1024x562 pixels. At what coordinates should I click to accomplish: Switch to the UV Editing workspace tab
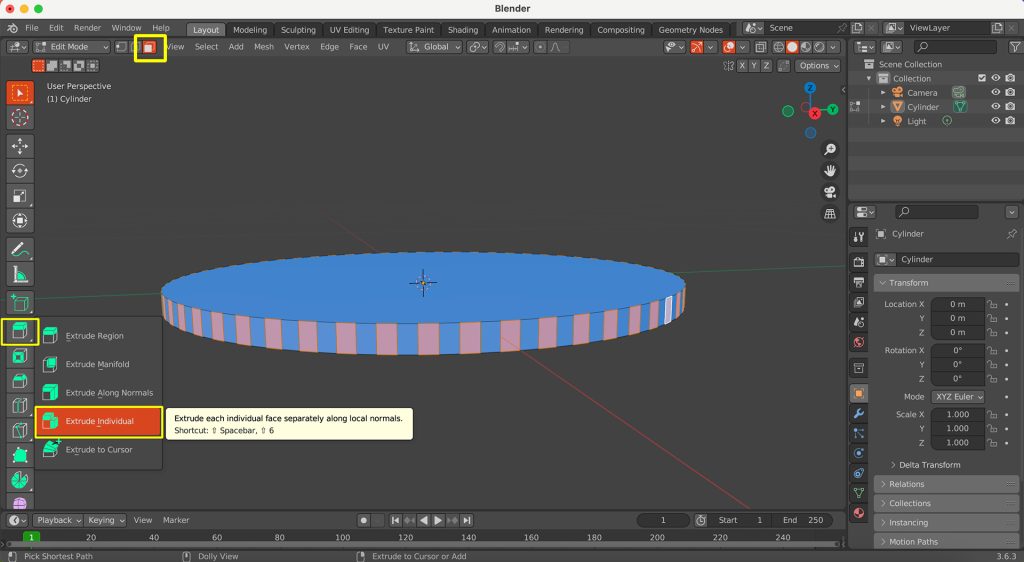point(349,29)
